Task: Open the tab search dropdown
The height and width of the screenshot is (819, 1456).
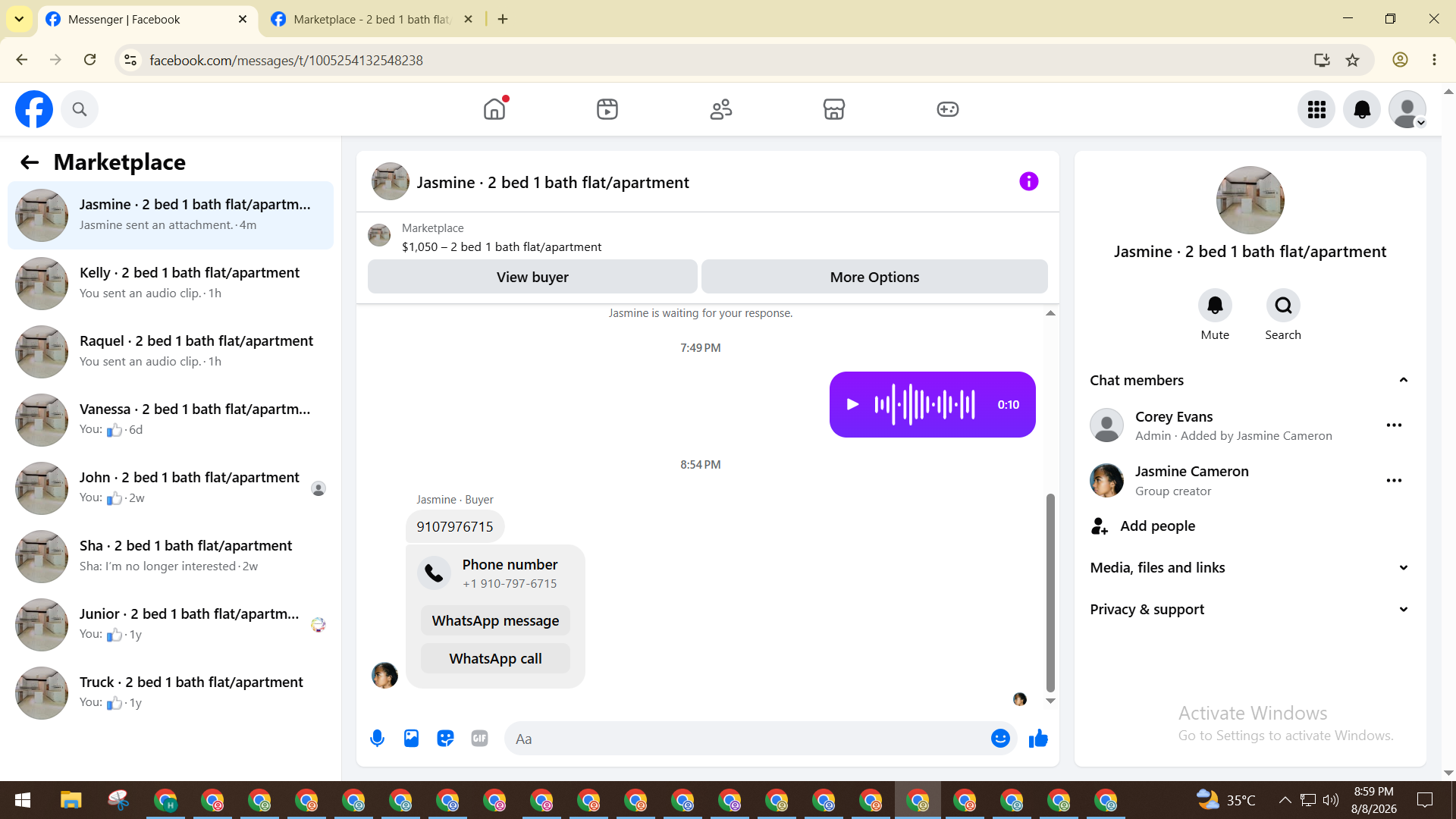Action: click(x=19, y=20)
